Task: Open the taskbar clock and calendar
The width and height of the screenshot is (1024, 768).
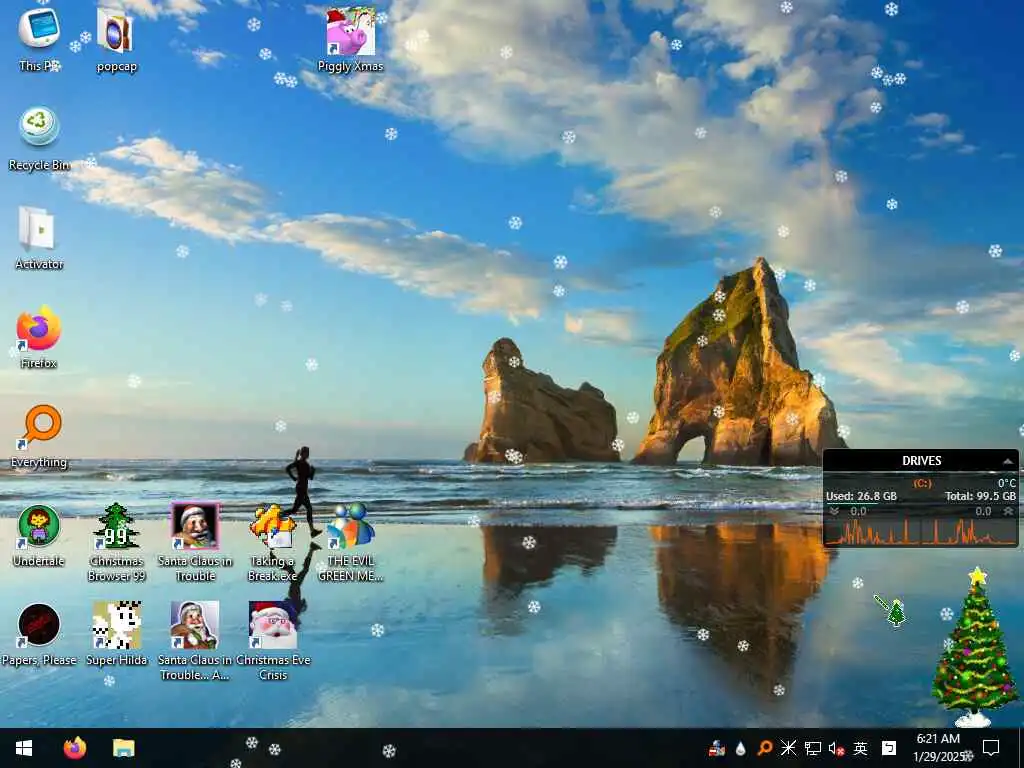Action: coord(938,748)
